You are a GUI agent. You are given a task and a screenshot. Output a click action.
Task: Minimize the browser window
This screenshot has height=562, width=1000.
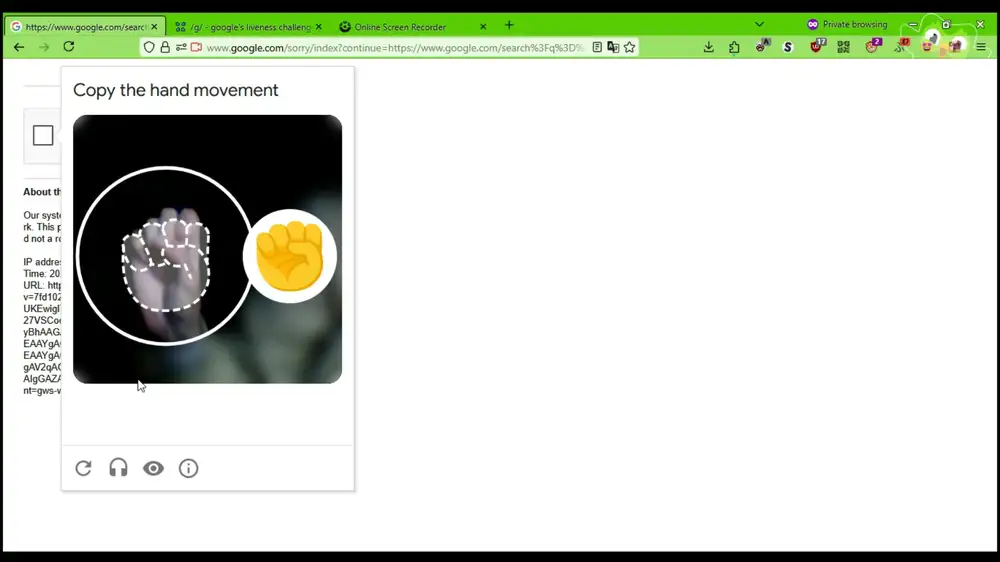pyautogui.click(x=913, y=25)
